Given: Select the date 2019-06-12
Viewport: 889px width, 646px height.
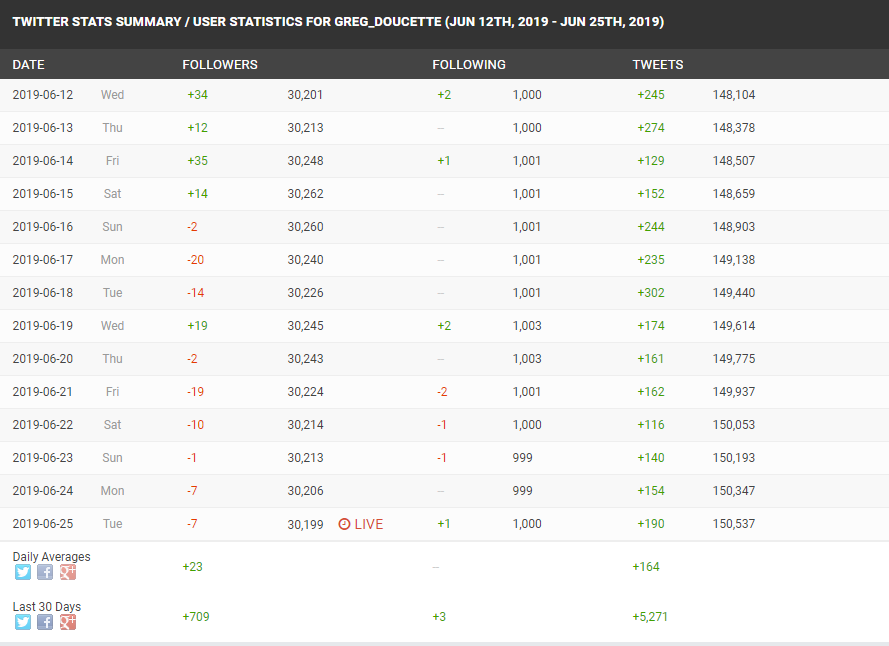Looking at the screenshot, I should 43,95.
